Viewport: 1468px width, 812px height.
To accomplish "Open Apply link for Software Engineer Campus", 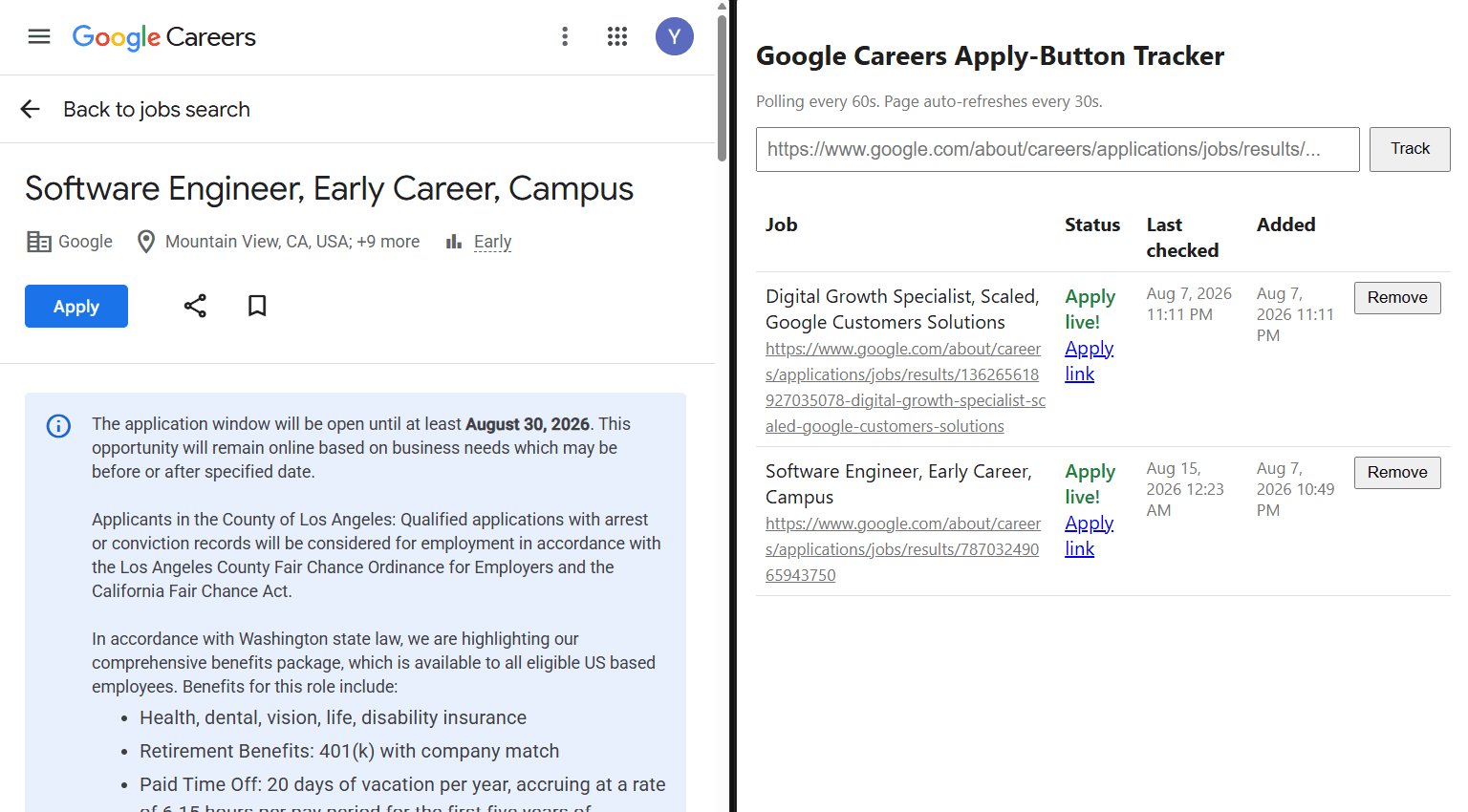I will coord(1090,536).
